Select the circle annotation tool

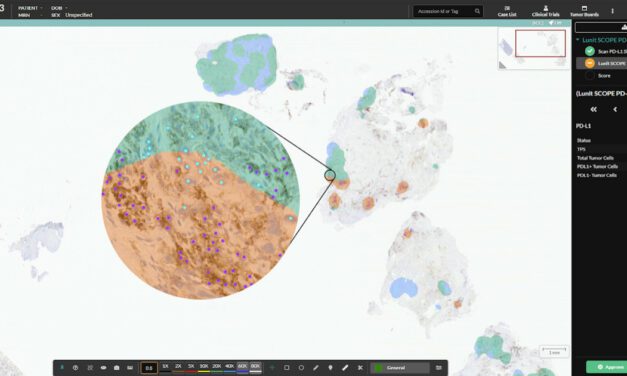[301, 368]
